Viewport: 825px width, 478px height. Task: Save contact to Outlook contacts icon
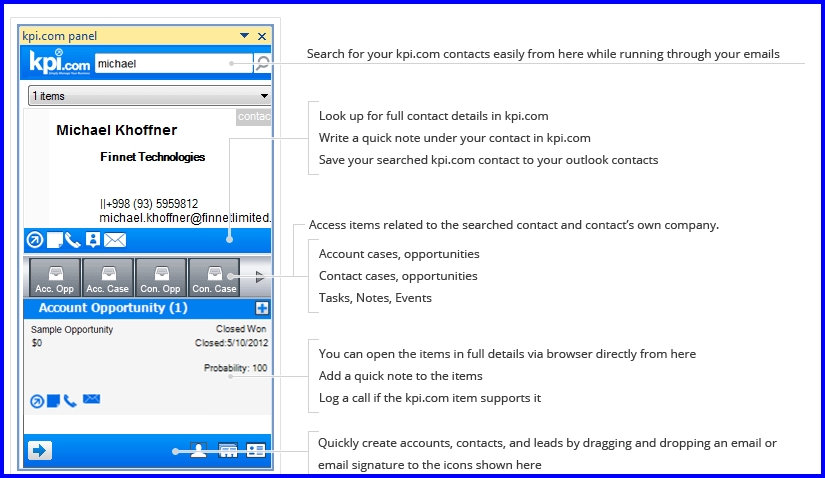pos(93,240)
